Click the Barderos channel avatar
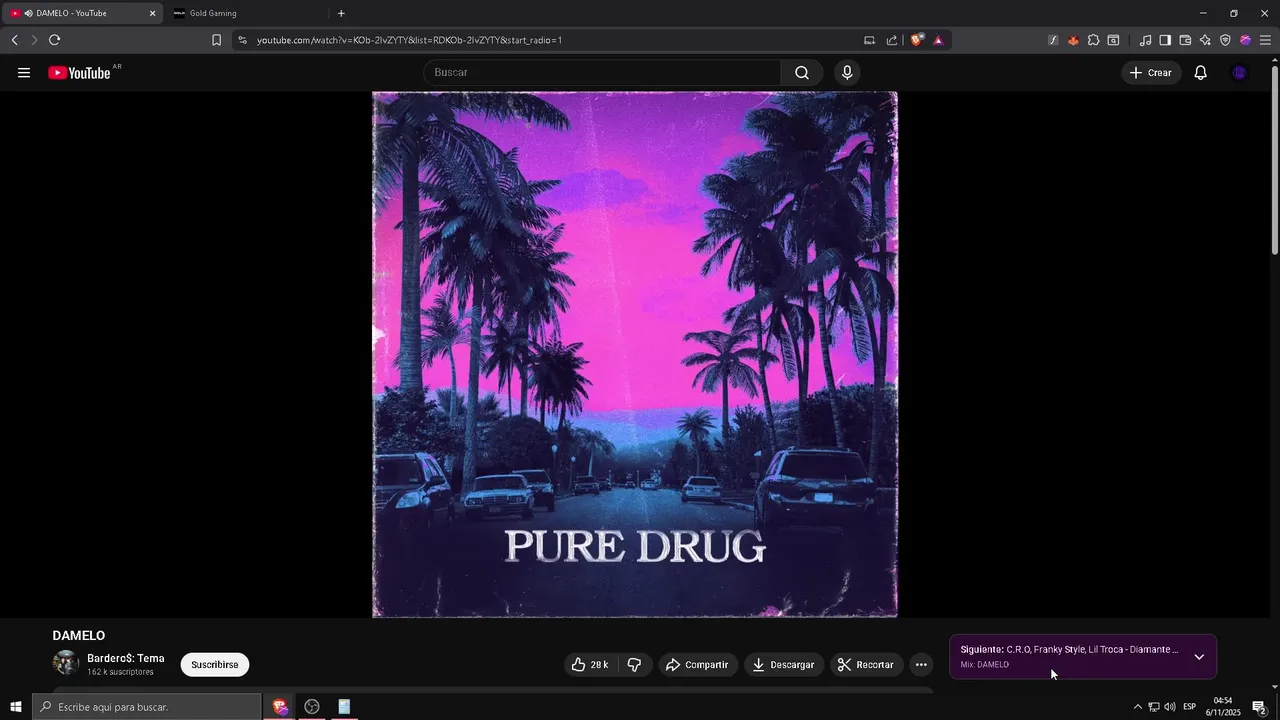1280x720 pixels. (66, 664)
